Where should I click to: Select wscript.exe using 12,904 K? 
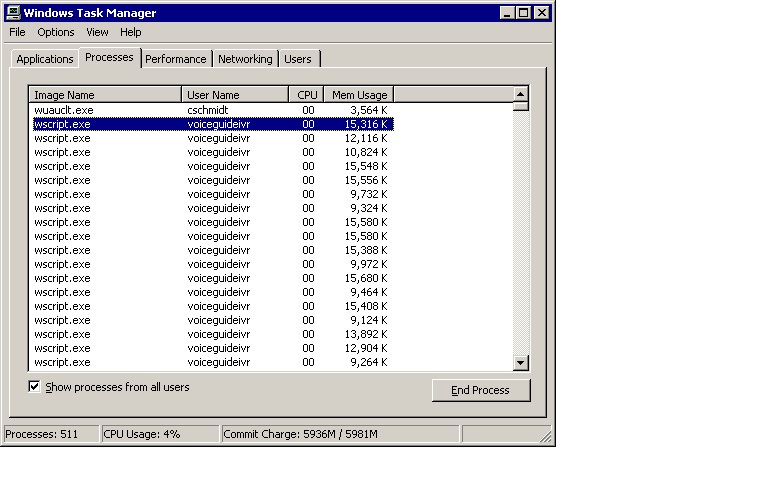(213, 348)
